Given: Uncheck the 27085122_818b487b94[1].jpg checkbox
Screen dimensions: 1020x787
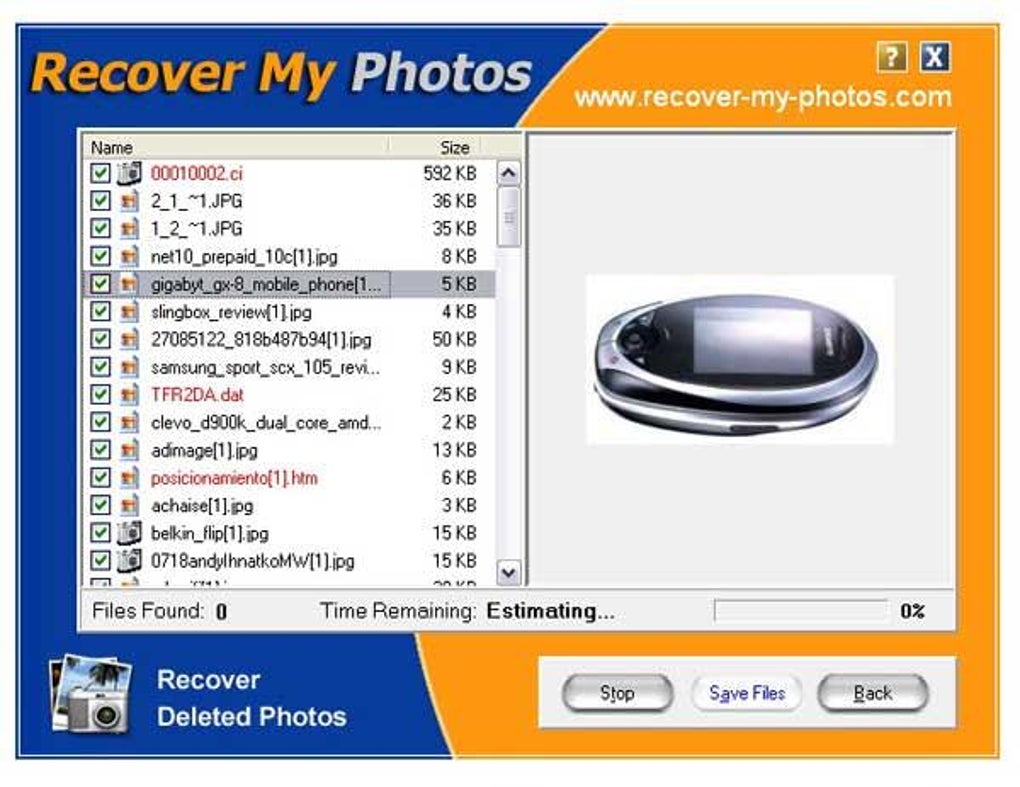Looking at the screenshot, I should click(100, 339).
